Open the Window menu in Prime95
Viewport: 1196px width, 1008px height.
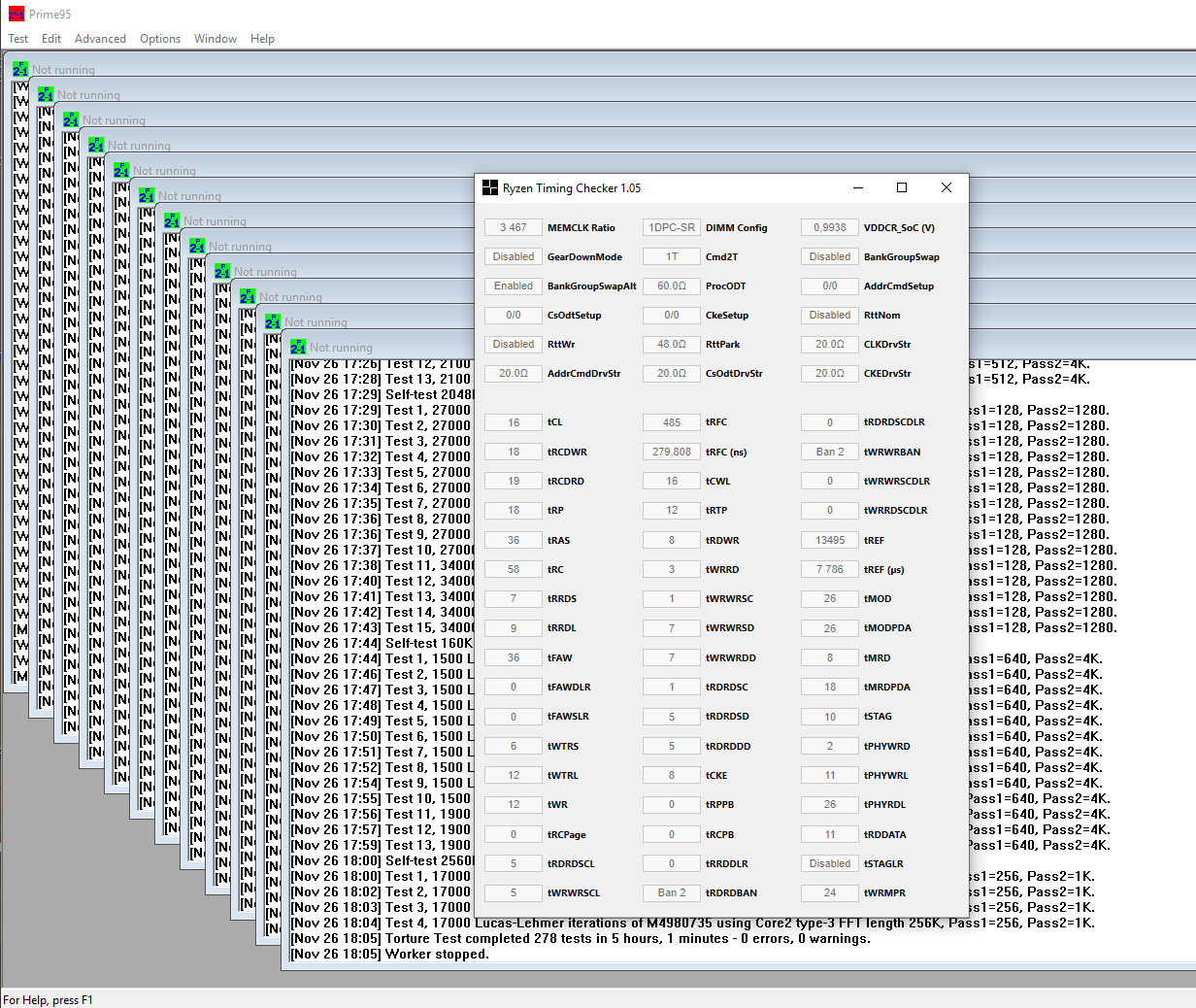pyautogui.click(x=216, y=39)
